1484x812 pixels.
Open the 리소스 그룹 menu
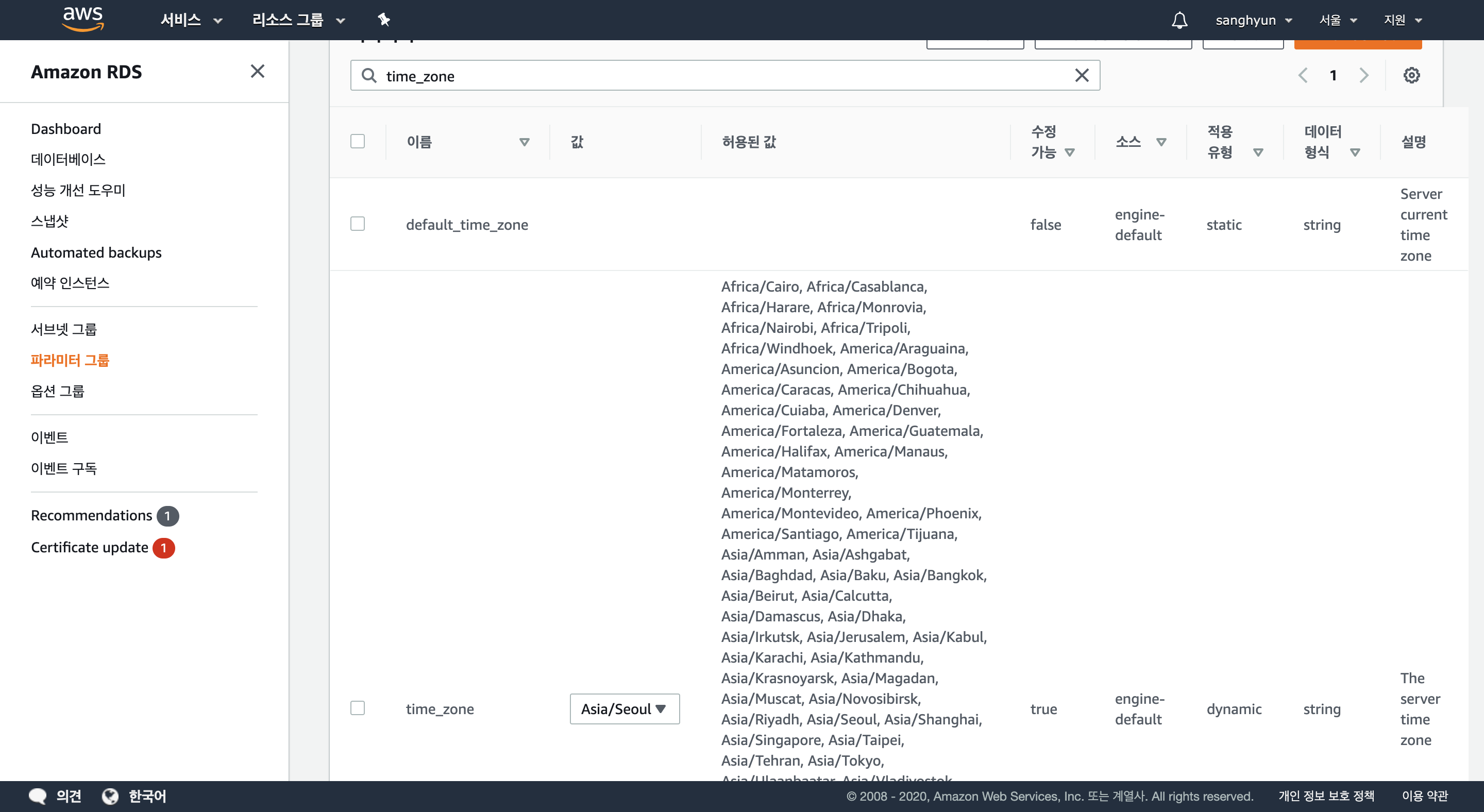click(x=298, y=20)
